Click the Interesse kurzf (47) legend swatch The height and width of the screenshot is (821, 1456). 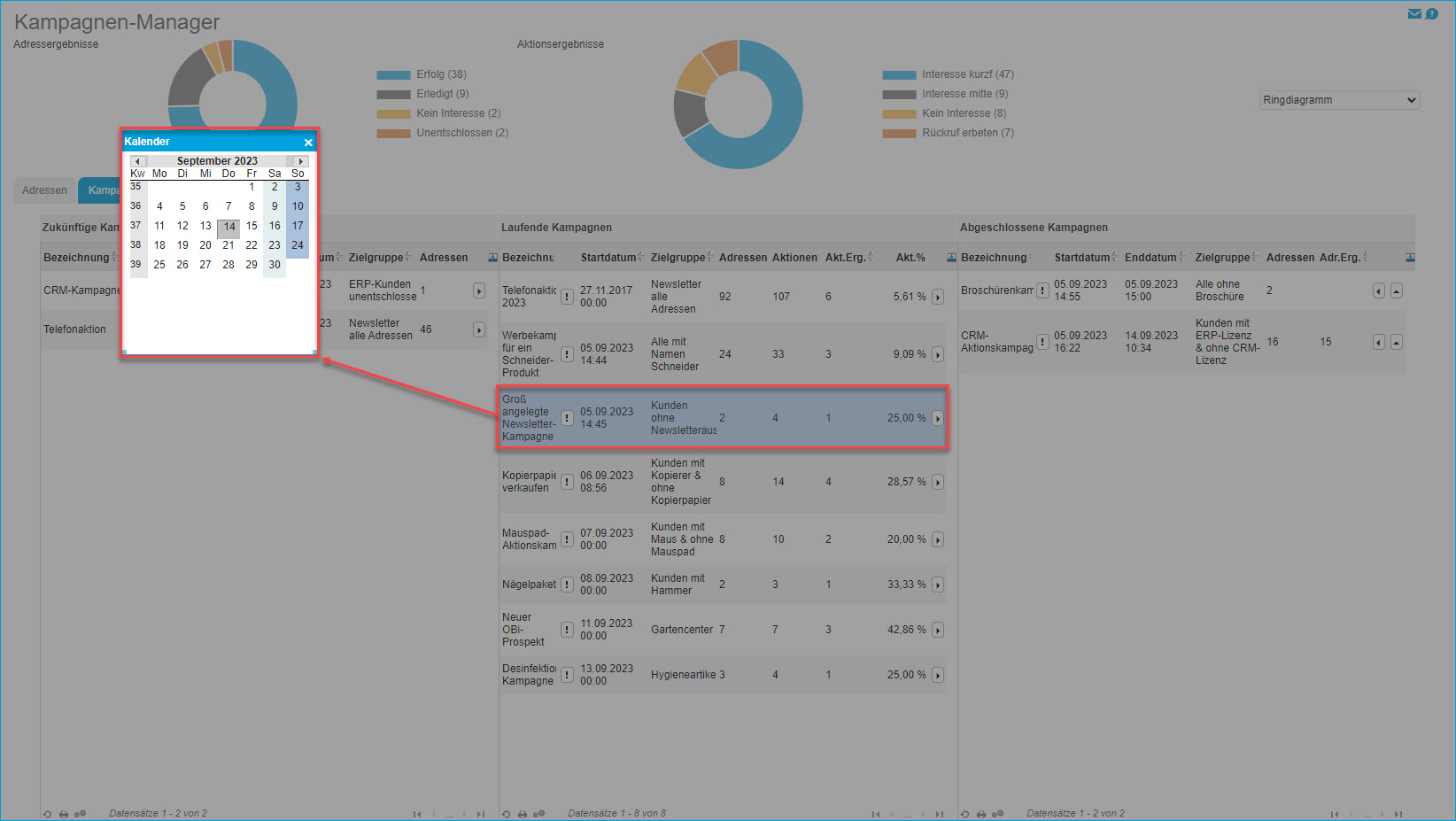899,75
